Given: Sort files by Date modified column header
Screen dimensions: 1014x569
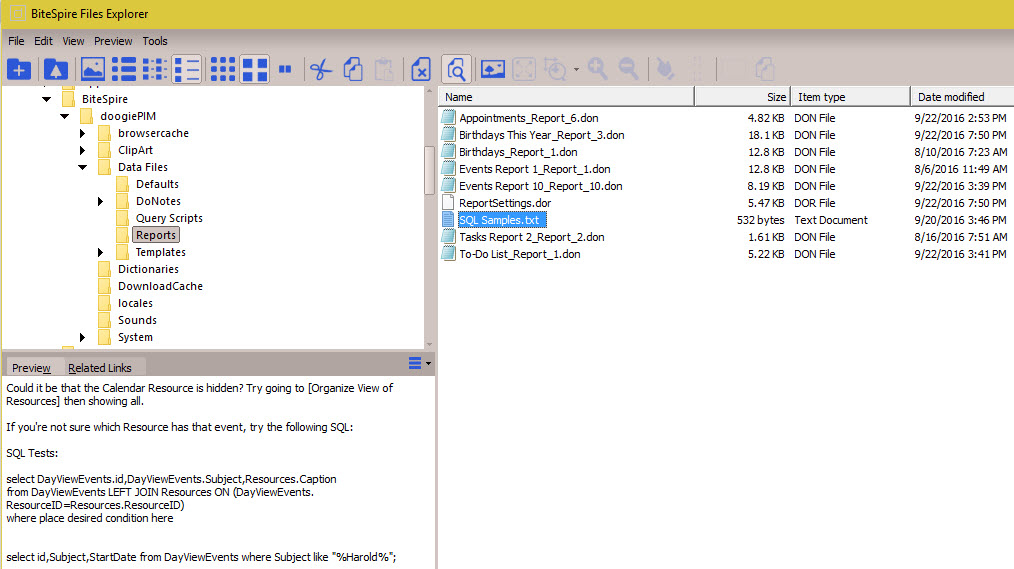Looking at the screenshot, I should (x=962, y=97).
